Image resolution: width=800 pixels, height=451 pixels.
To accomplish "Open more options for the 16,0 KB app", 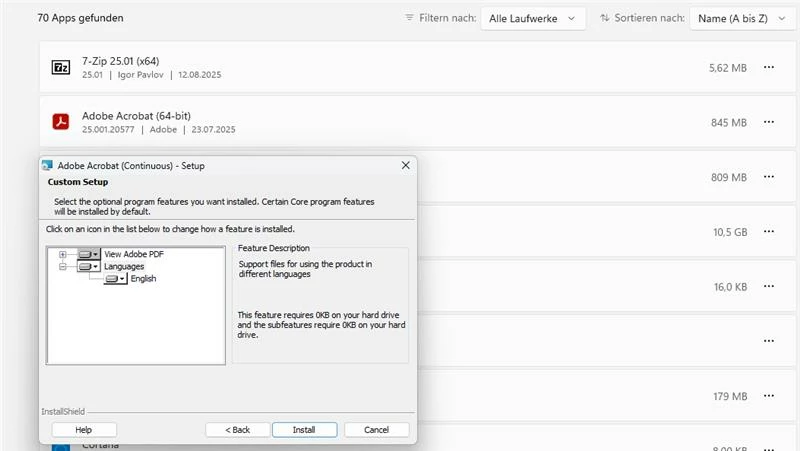I will pyautogui.click(x=768, y=286).
